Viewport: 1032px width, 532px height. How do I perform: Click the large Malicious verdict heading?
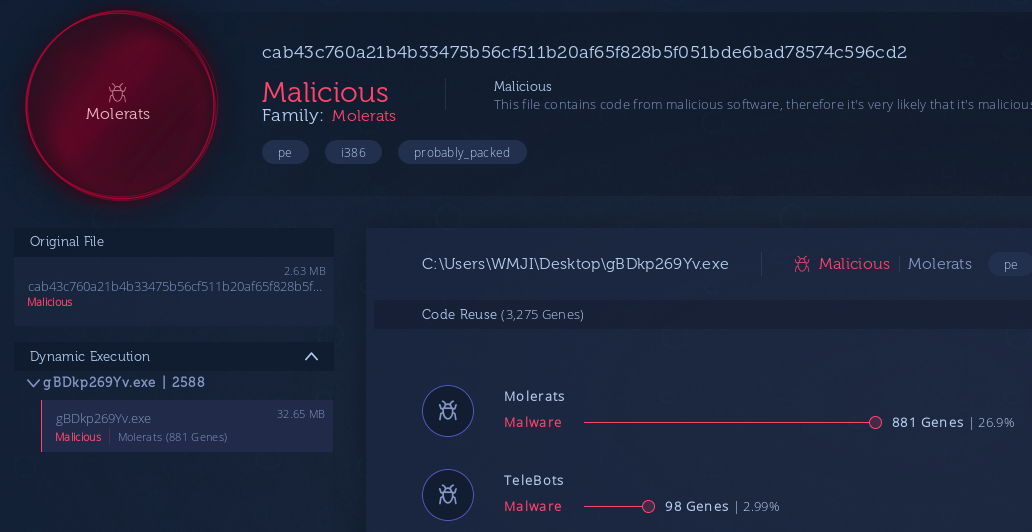coord(325,92)
